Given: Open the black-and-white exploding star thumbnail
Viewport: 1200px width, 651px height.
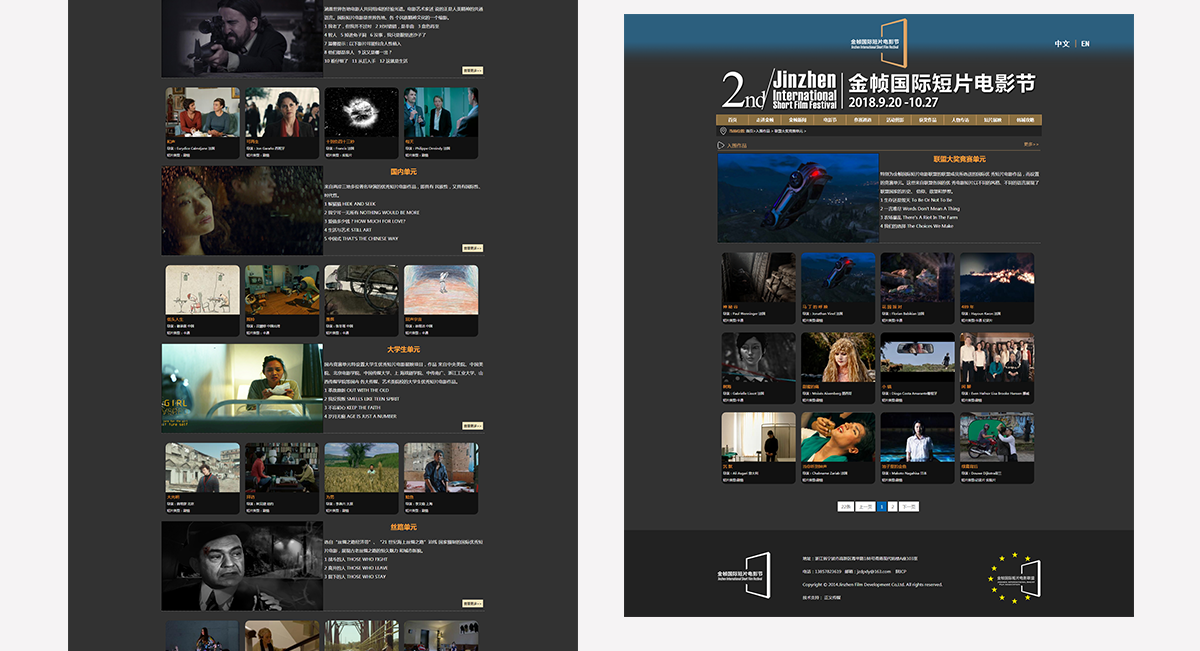Looking at the screenshot, I should tap(362, 113).
